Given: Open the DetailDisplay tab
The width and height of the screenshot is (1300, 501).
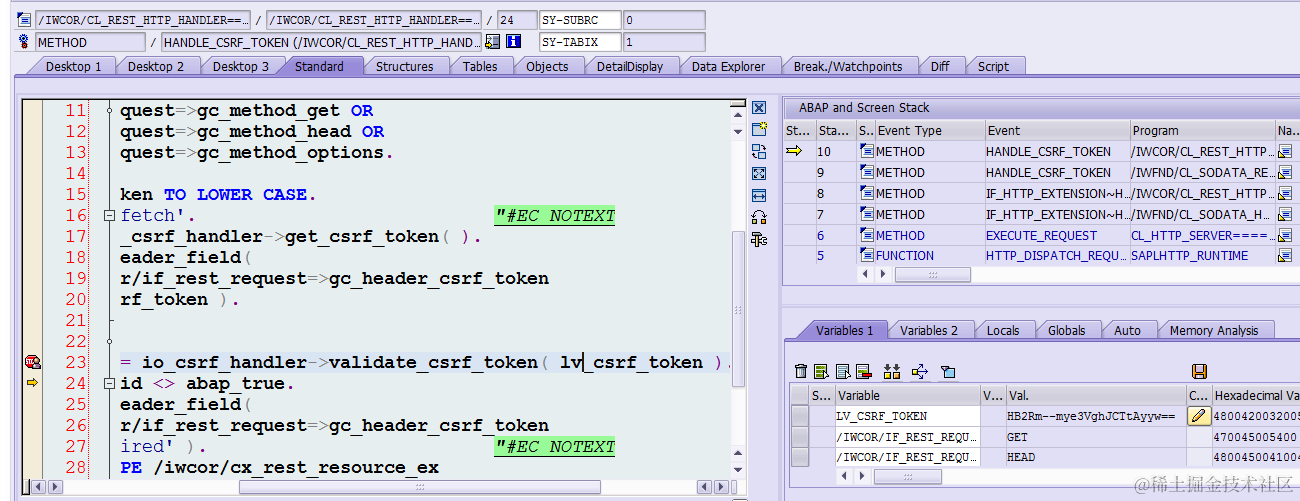Looking at the screenshot, I should coord(629,66).
